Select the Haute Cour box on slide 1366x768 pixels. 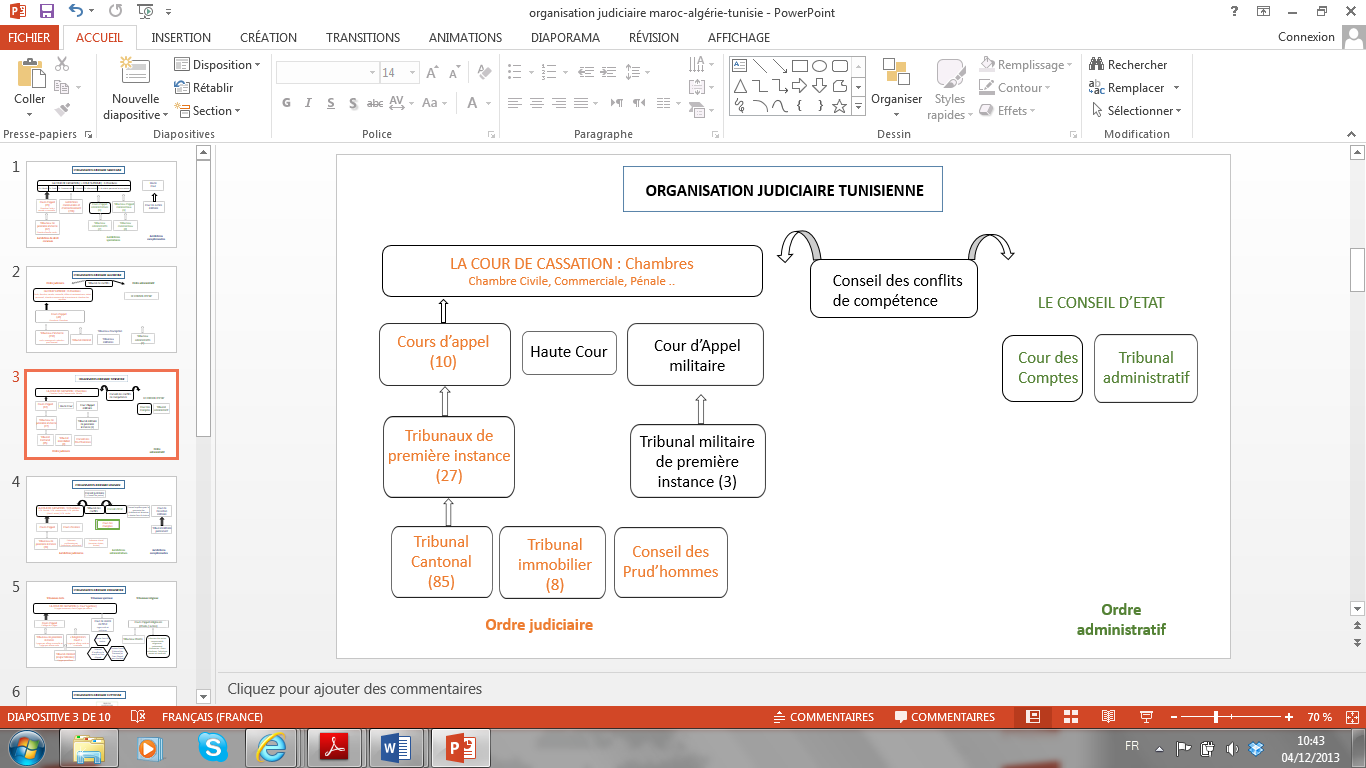[569, 352]
